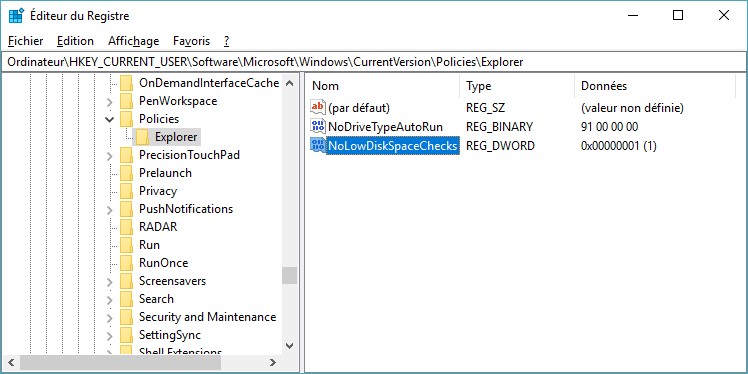This screenshot has width=748, height=374.
Task: Minimize the Registry Editor window
Action: (633, 15)
